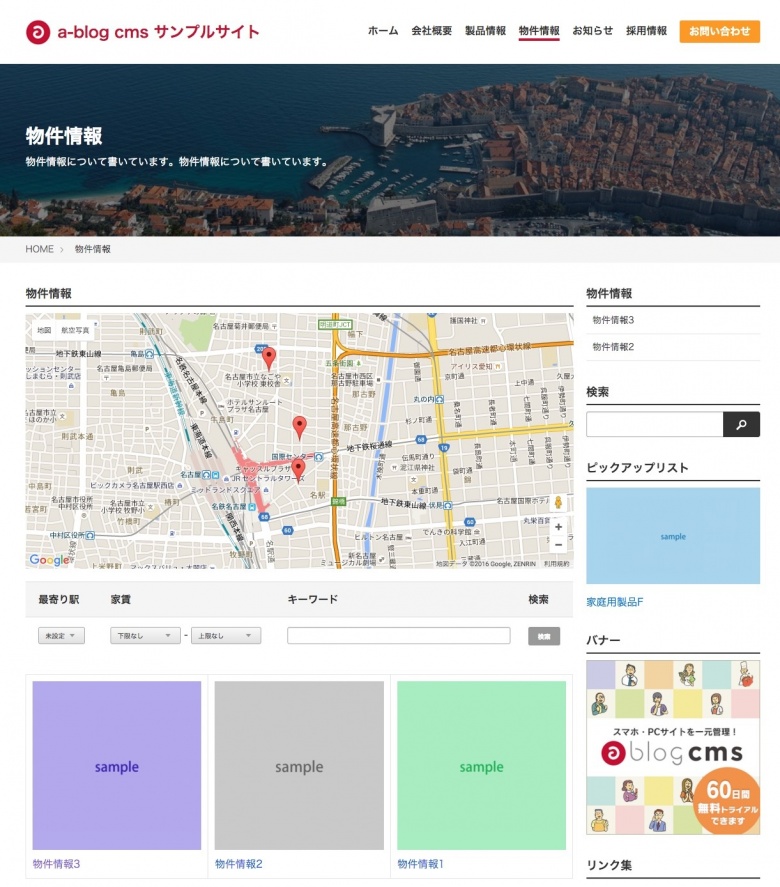Viewport: 780px width, 887px height.
Task: Open the 下限なし rent dropdown
Action: [x=145, y=636]
